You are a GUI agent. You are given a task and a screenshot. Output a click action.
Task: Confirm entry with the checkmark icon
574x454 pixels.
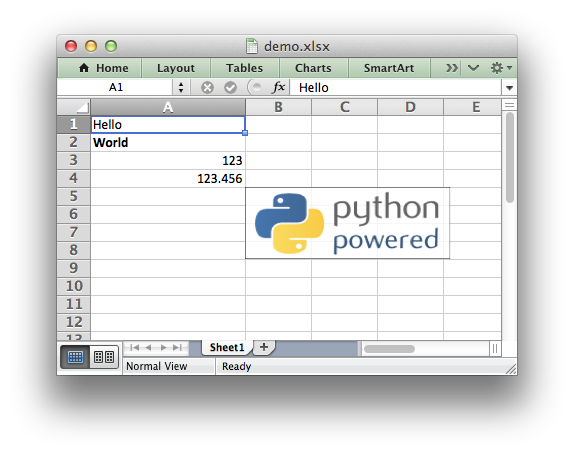[x=230, y=88]
